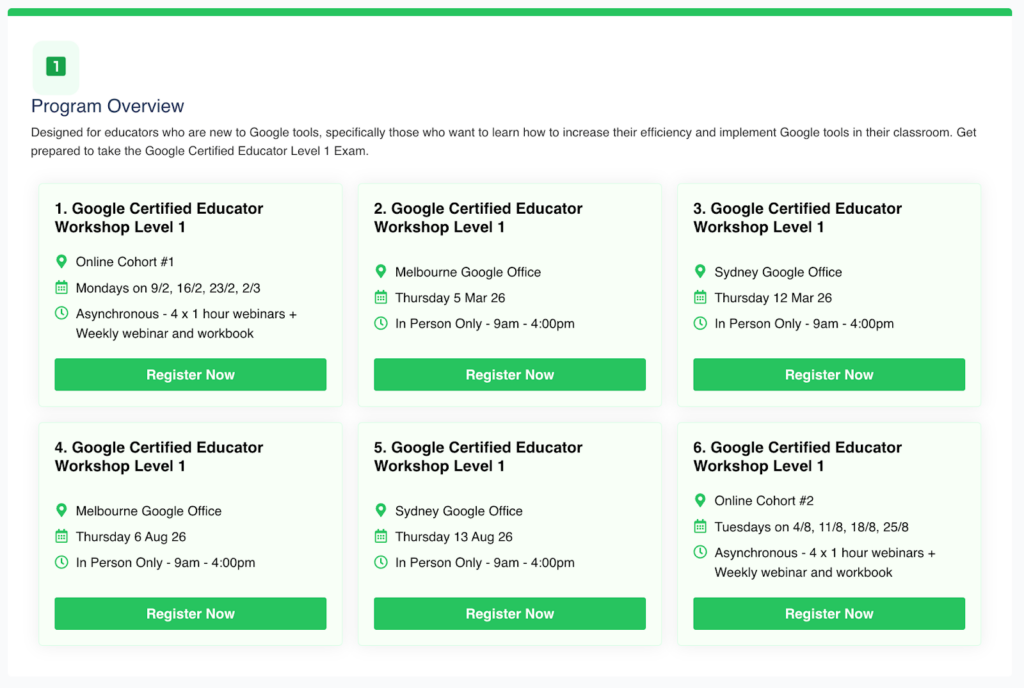Click calendar icon beside Mondays on 9/2 dates
Screen dimensions: 1024x688
click(x=61, y=288)
